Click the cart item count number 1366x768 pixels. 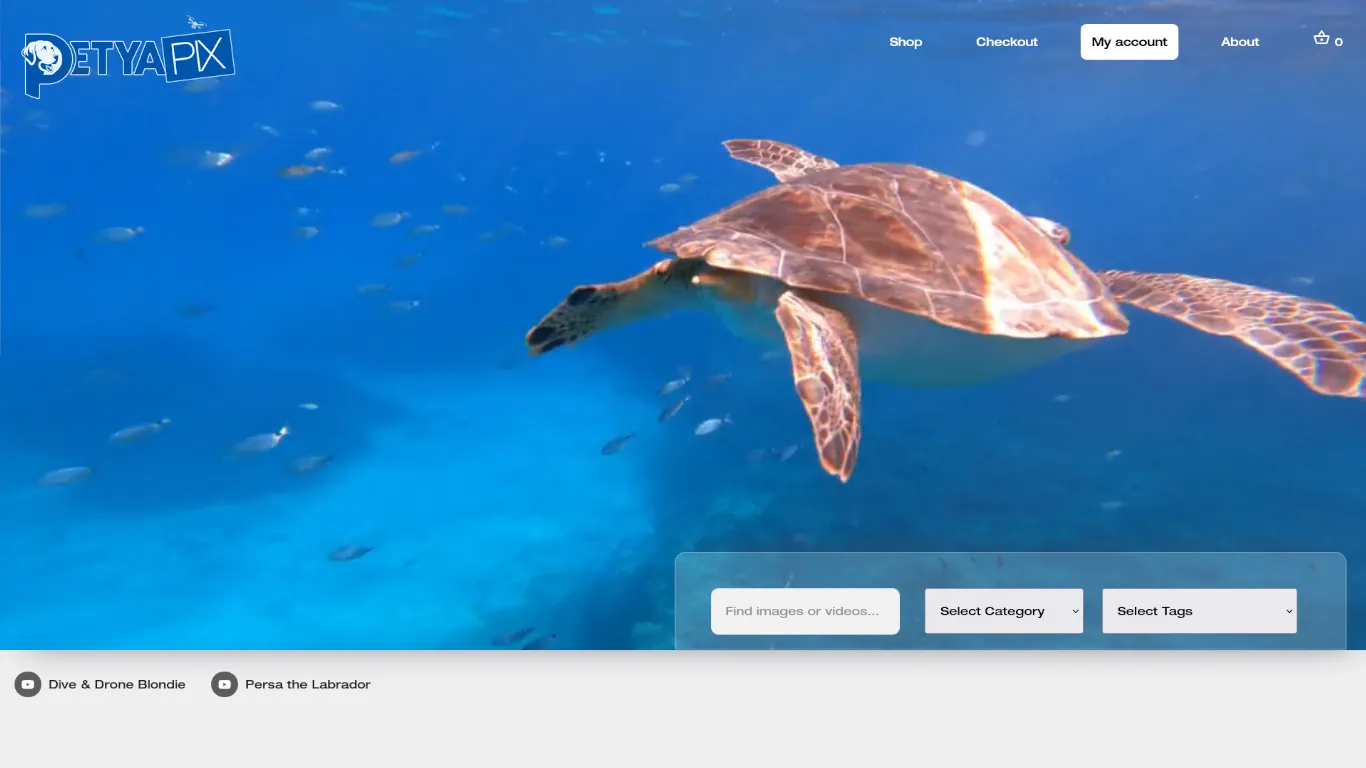(1339, 42)
